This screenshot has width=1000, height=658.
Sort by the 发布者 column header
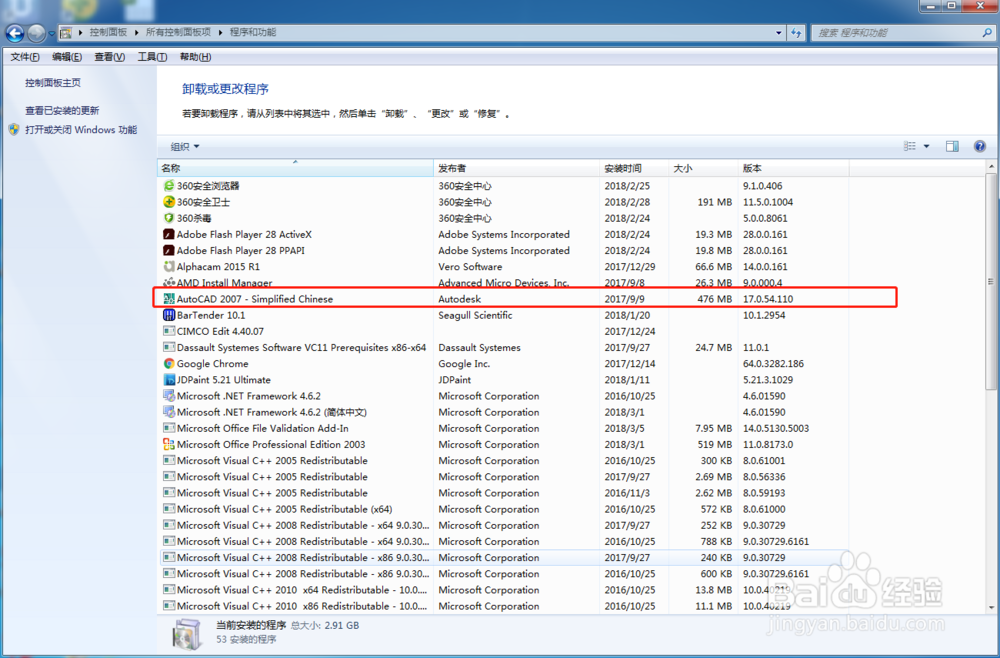517,168
